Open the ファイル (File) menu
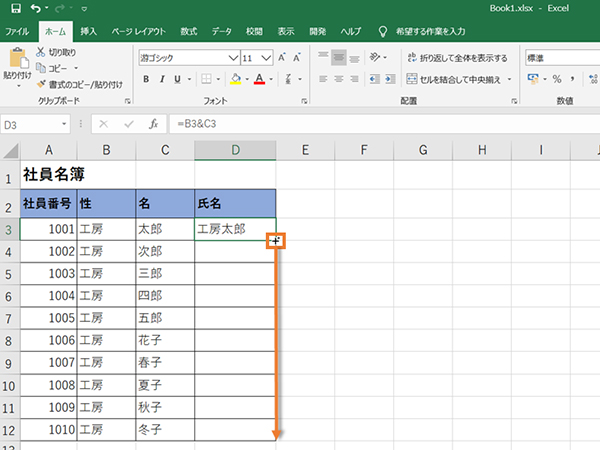 pos(17,31)
